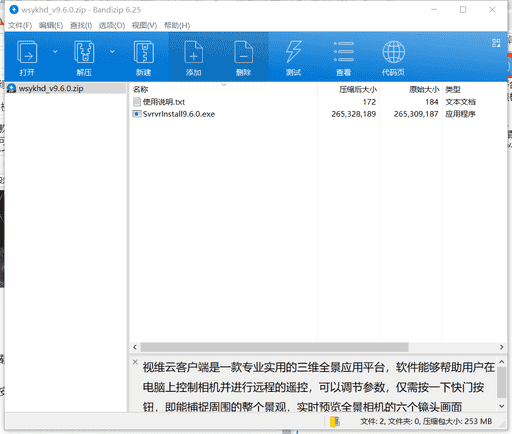Expand the Open (打开) dropdown arrow
Image resolution: width=512 pixels, height=434 pixels.
(x=55, y=52)
